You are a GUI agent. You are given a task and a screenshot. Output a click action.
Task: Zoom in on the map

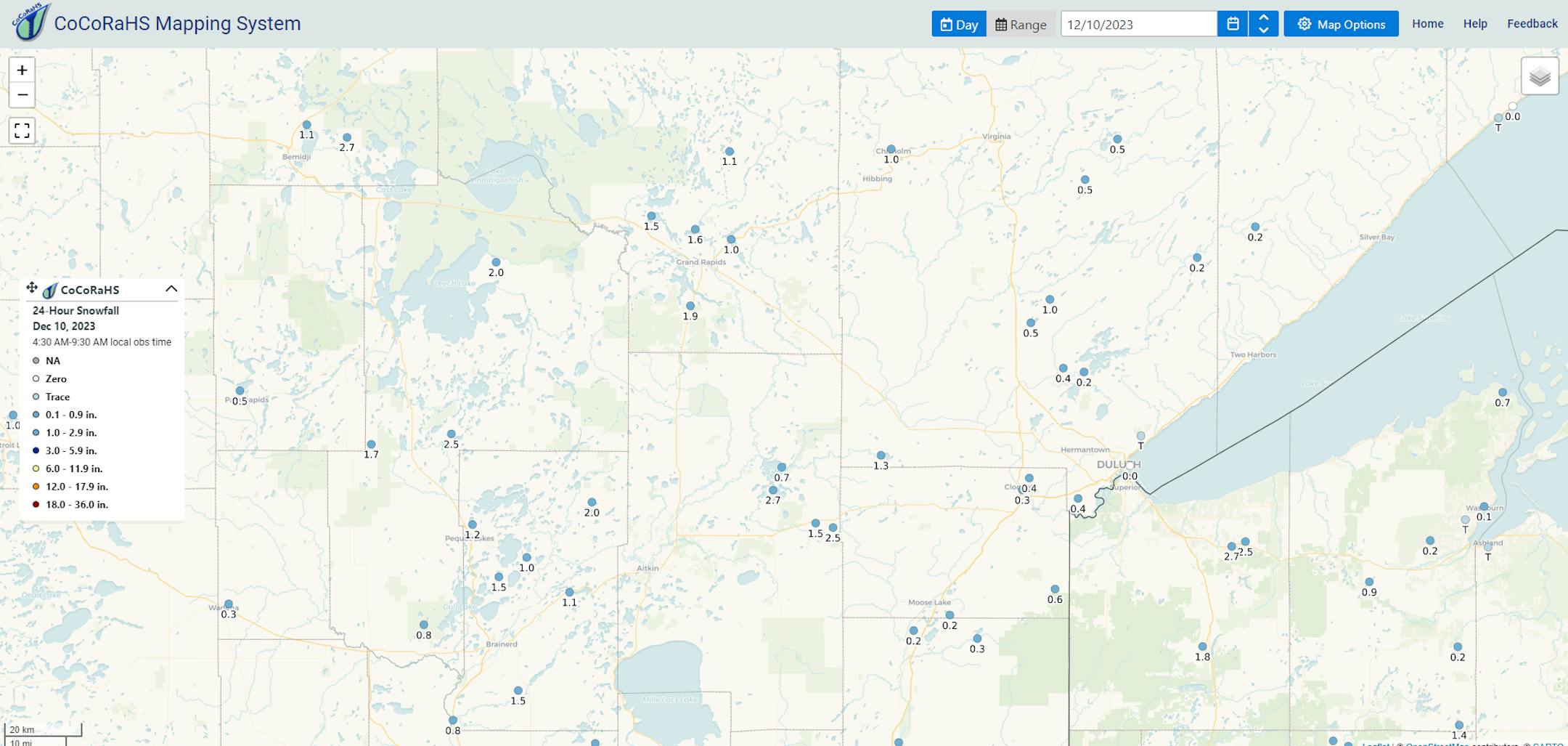tap(22, 70)
